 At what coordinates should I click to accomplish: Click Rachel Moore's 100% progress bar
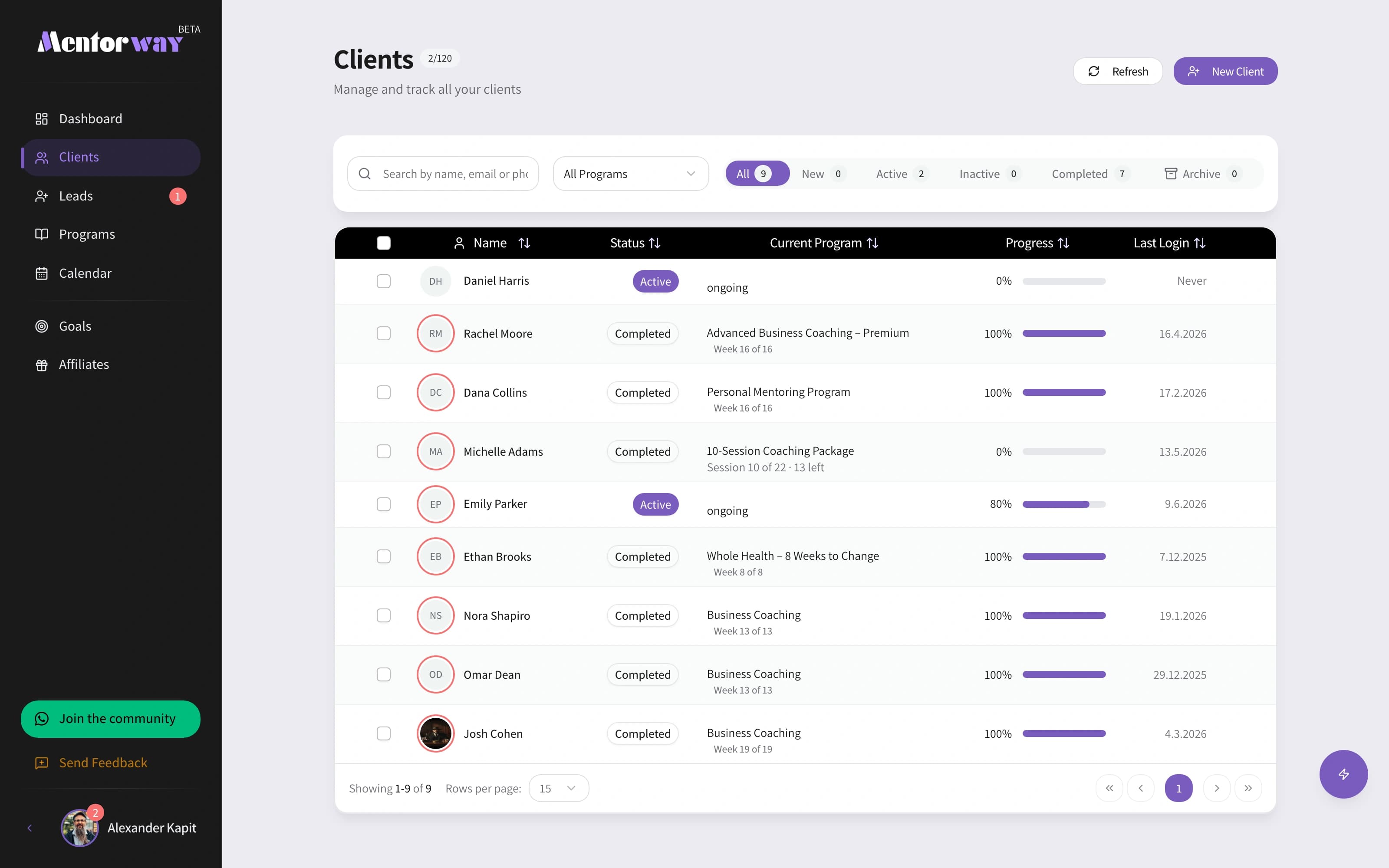pyautogui.click(x=1064, y=334)
